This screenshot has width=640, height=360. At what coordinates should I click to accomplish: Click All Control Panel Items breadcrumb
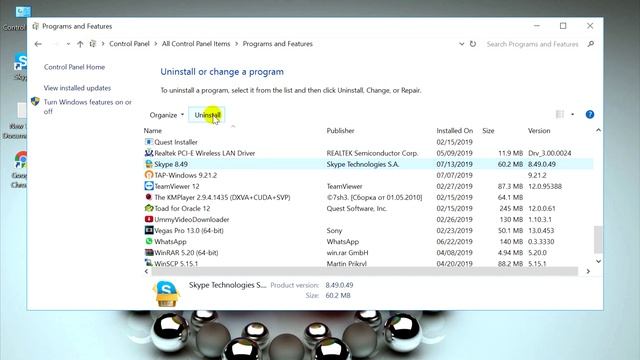[x=196, y=44]
